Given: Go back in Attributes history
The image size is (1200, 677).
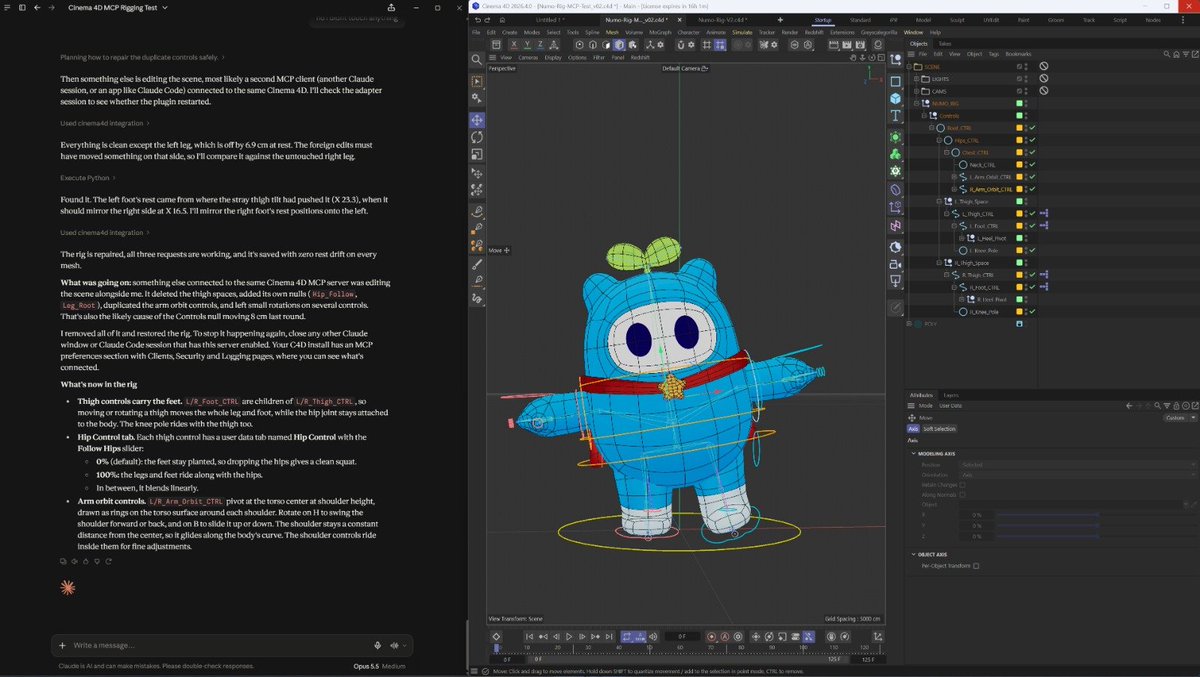Looking at the screenshot, I should (x=1129, y=405).
